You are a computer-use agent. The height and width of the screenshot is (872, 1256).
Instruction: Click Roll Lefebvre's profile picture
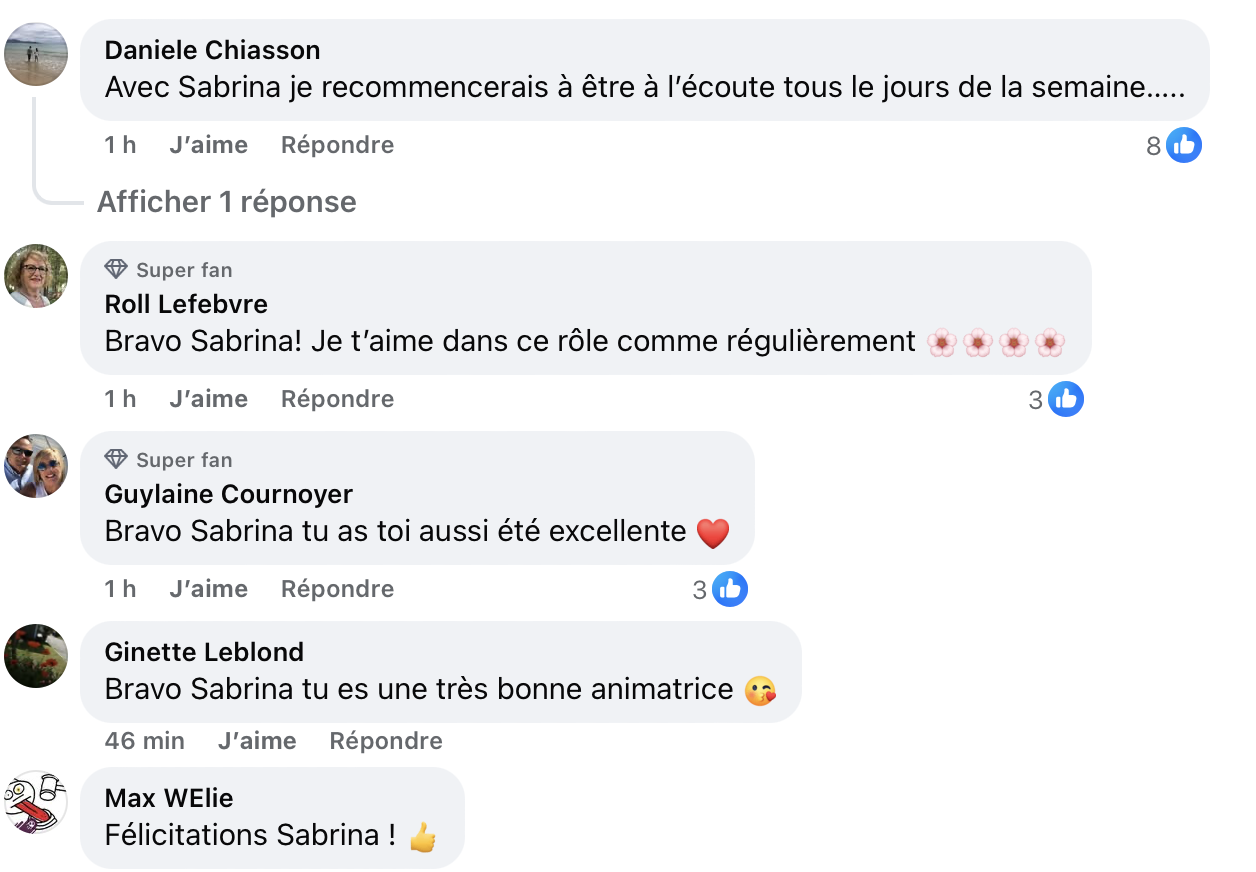[x=36, y=276]
